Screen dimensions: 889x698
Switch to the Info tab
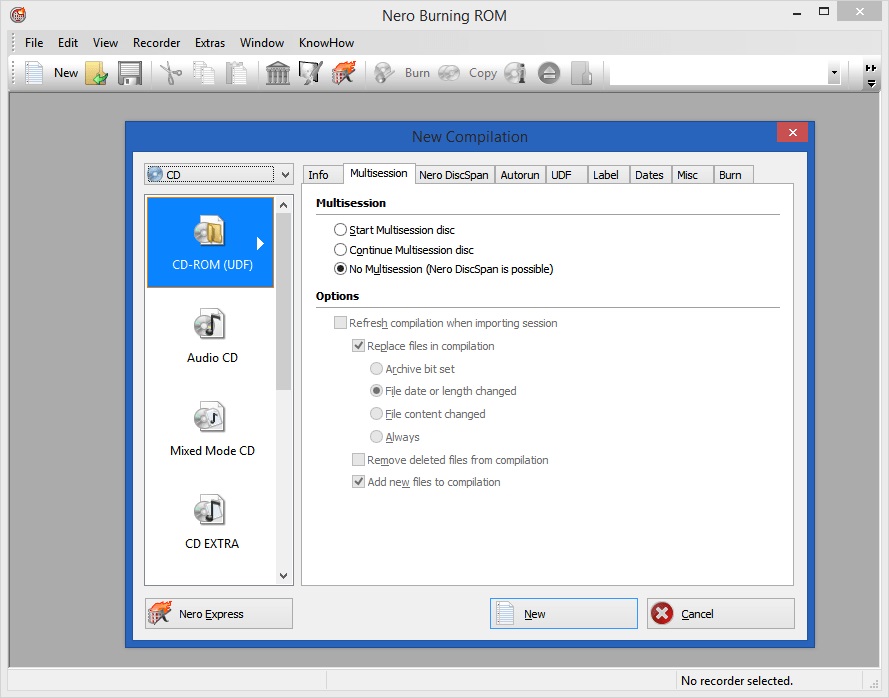[323, 175]
